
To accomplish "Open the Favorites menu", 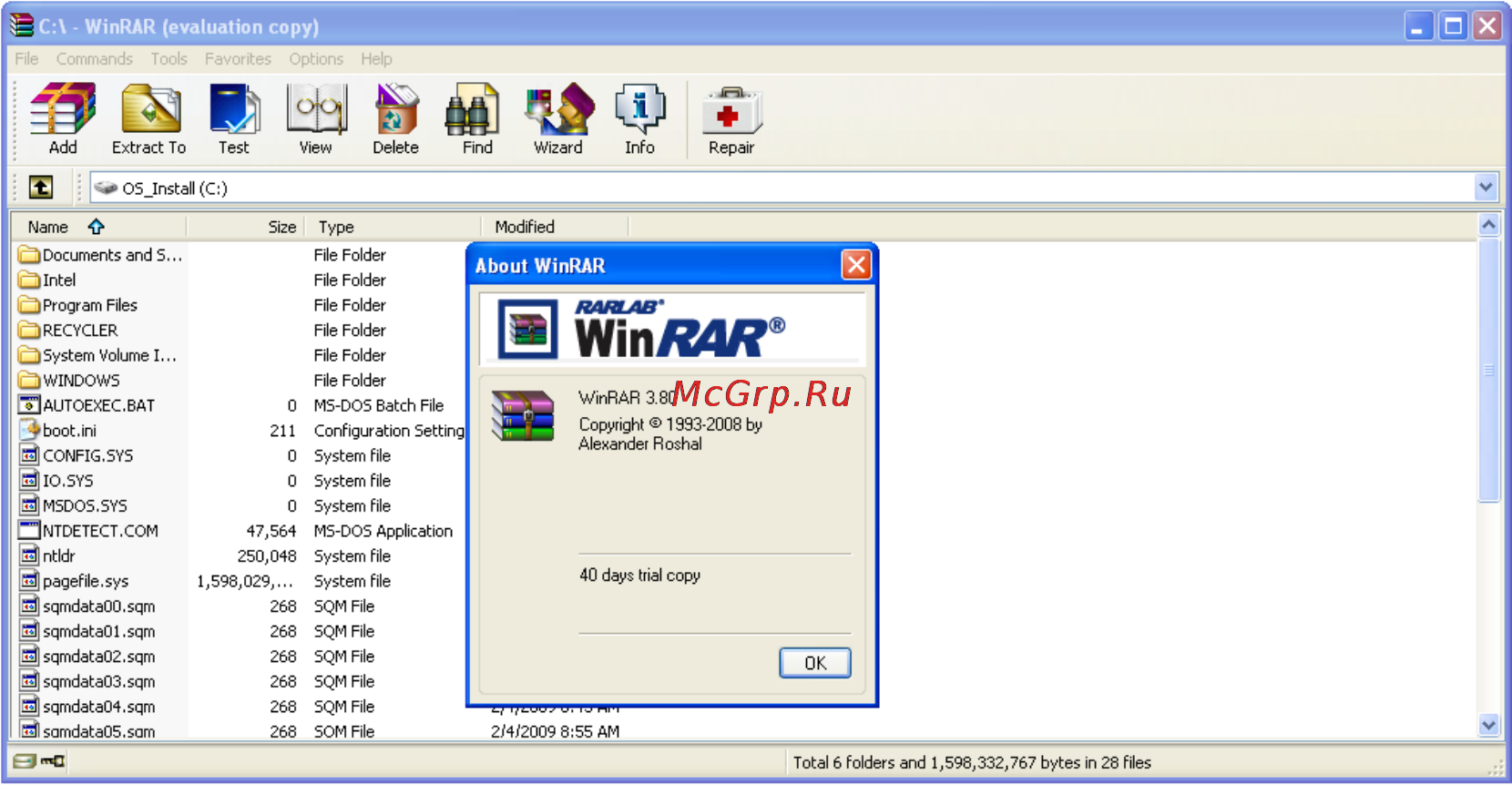I will pos(238,59).
